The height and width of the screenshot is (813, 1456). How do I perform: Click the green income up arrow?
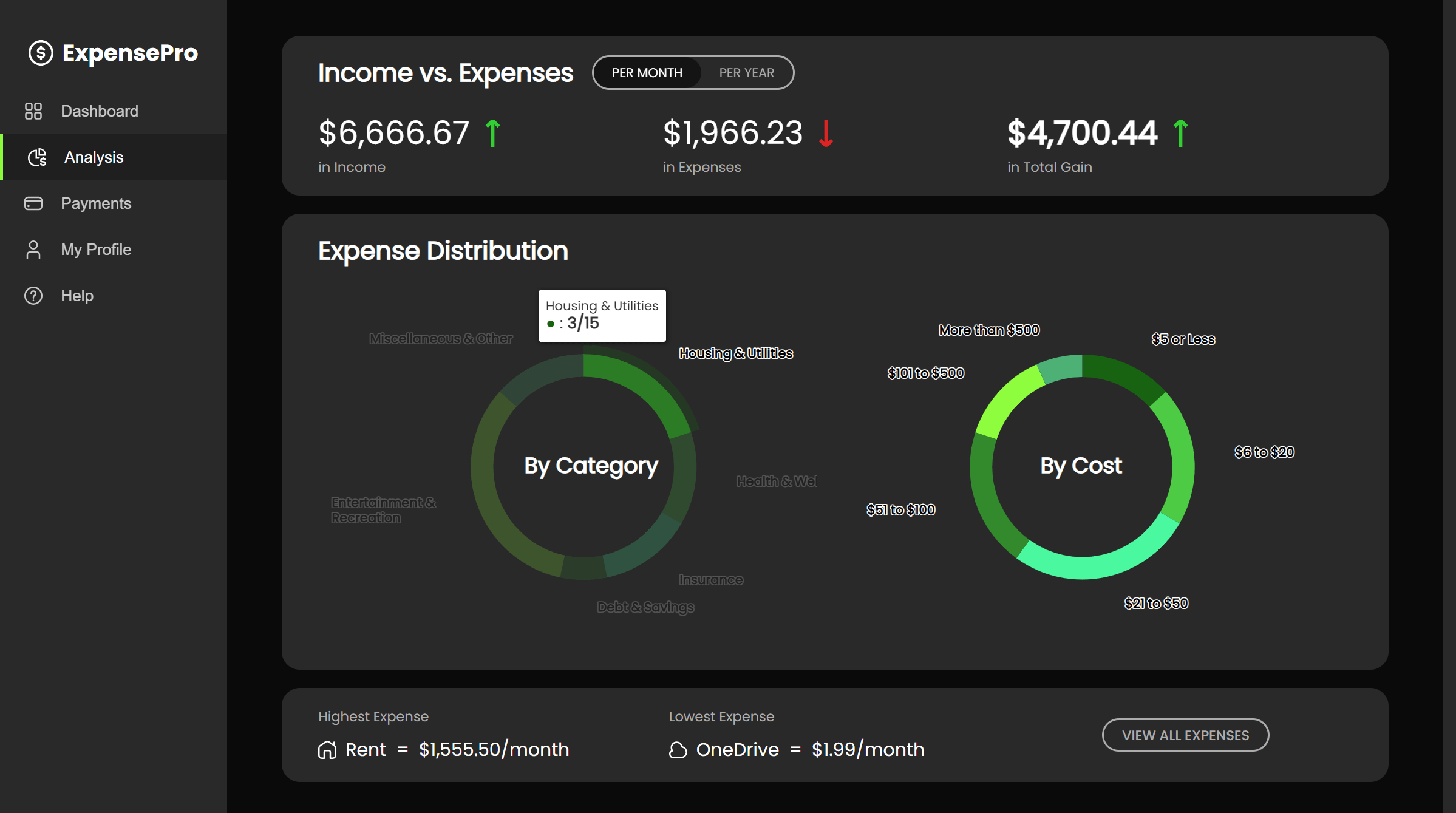tap(492, 133)
